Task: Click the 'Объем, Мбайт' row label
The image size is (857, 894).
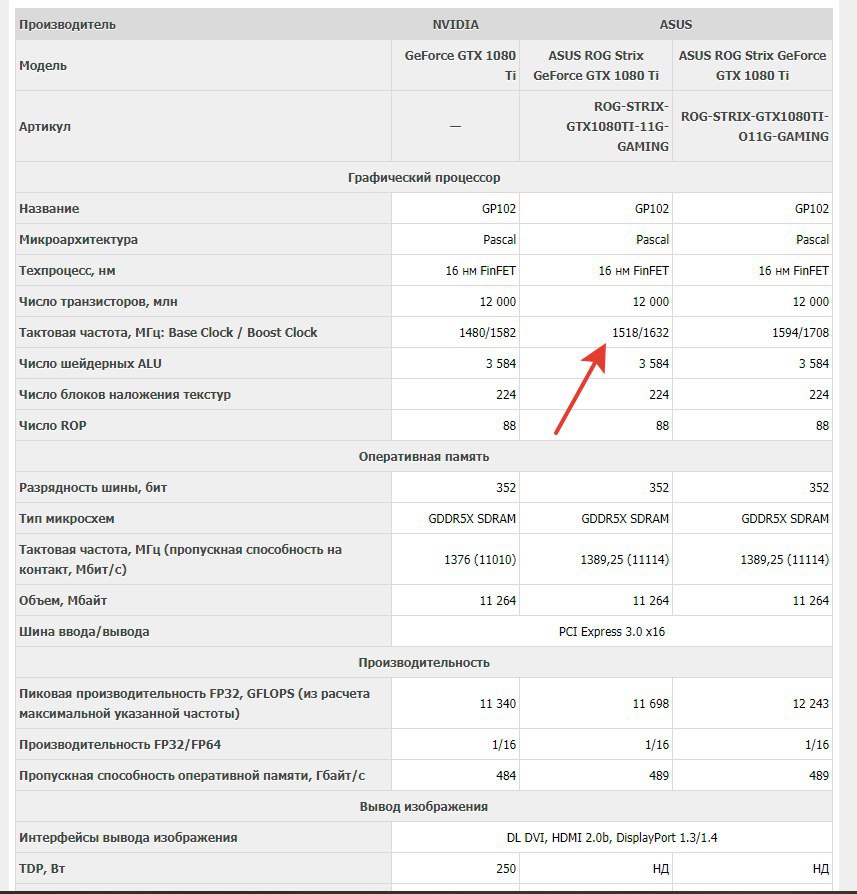Action: click(63, 600)
